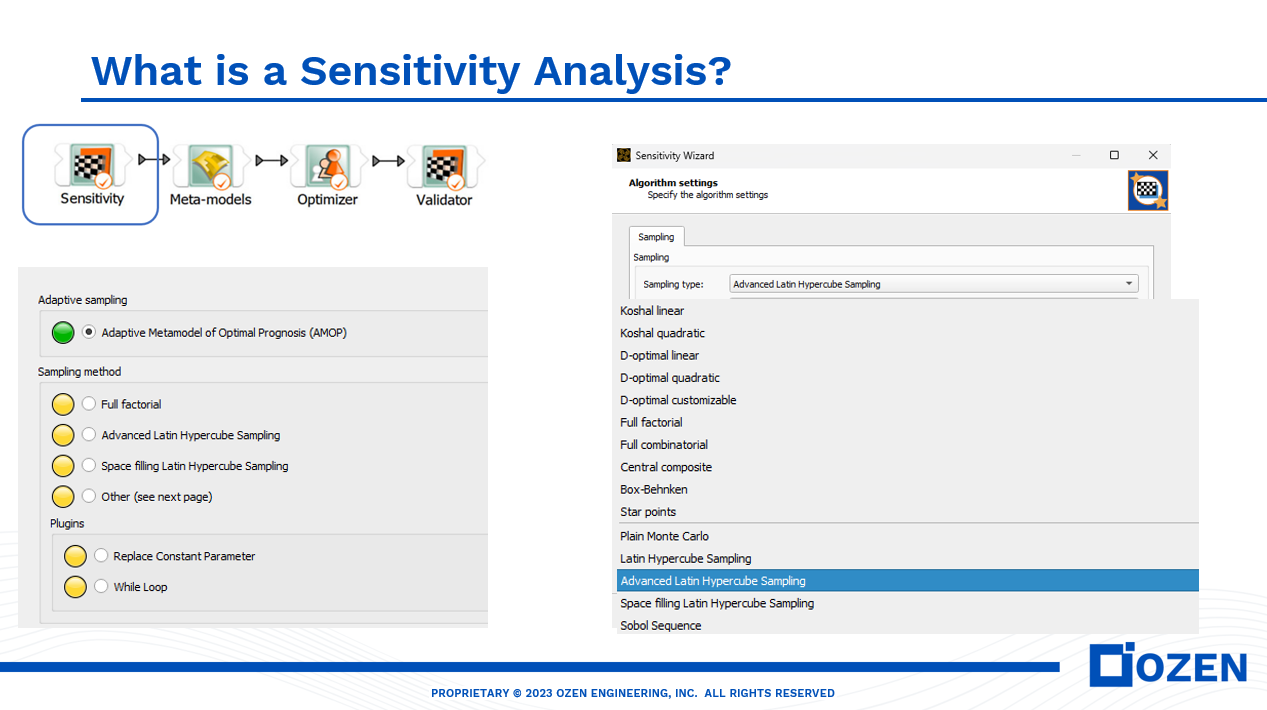Click the Sensitivity Wizard title bar icon
Screen dimensions: 1267x710
point(624,155)
